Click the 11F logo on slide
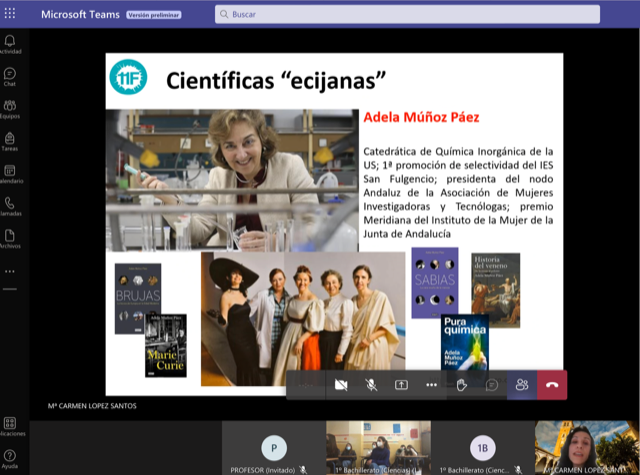Viewport: 640px width, 475px height. point(128,77)
